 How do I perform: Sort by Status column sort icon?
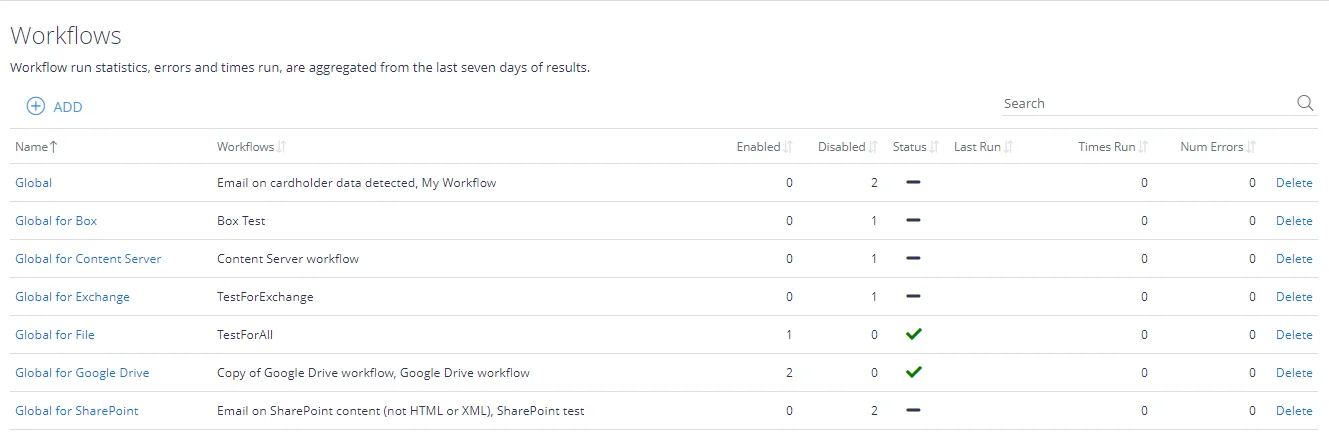pos(934,147)
